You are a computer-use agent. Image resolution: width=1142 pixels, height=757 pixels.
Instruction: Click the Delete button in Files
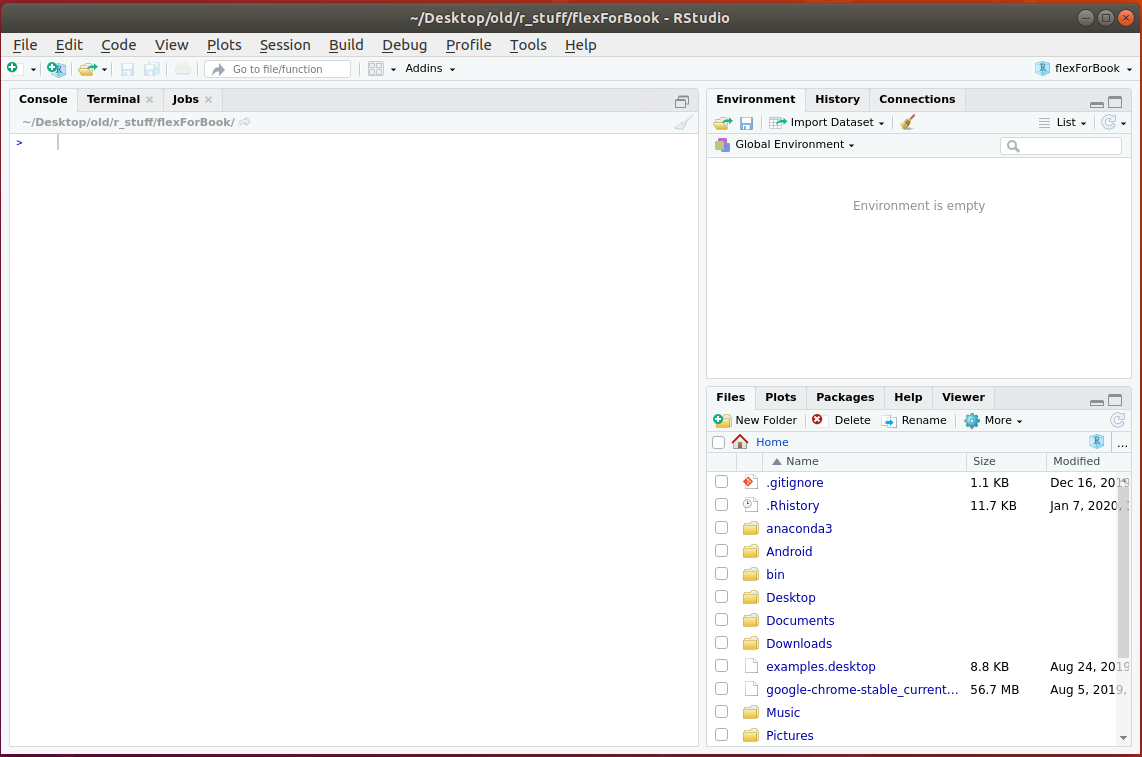(x=841, y=420)
